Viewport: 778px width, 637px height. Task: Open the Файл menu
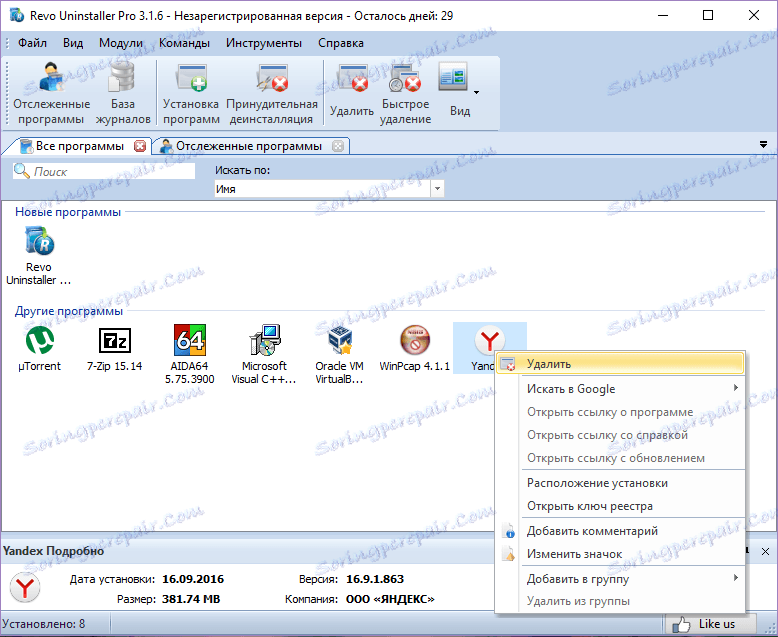click(32, 43)
